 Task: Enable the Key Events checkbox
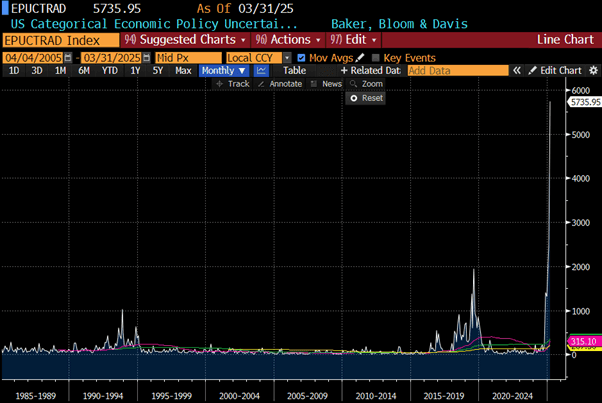[x=376, y=58]
